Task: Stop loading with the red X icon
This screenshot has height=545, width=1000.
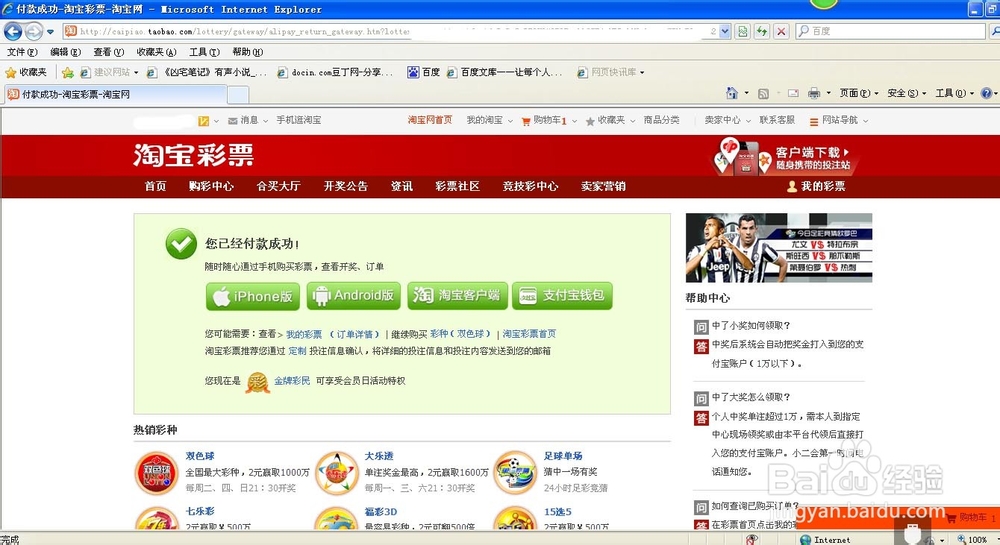Action: (x=781, y=31)
